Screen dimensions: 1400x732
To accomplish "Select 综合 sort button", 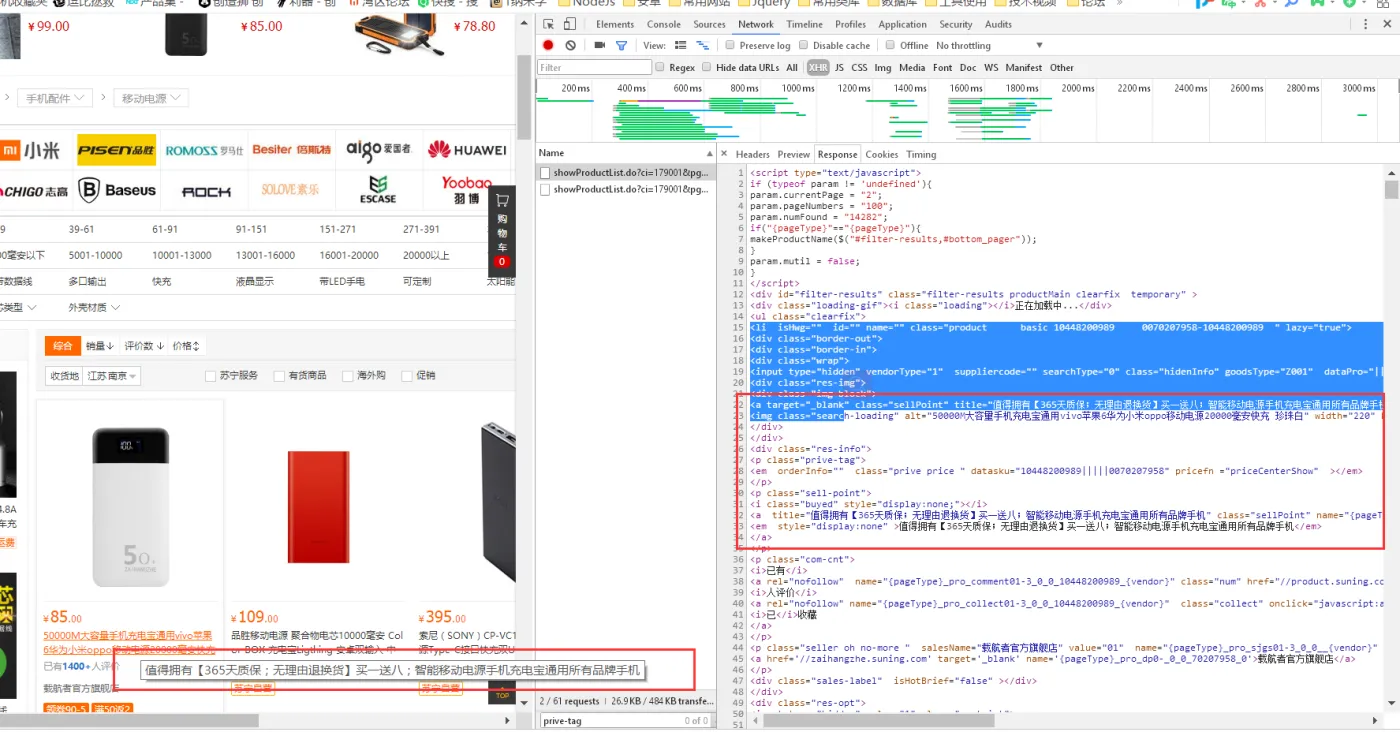I will pyautogui.click(x=62, y=346).
